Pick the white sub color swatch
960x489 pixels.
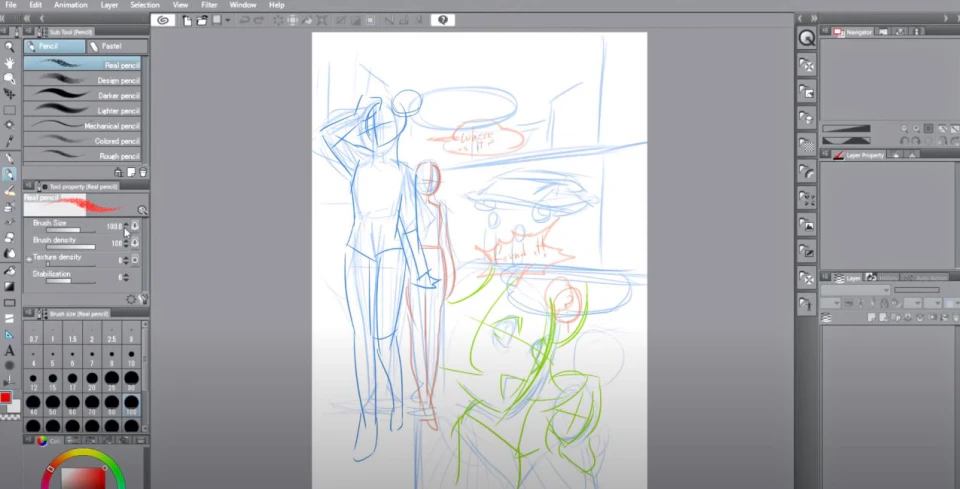pos(16,406)
